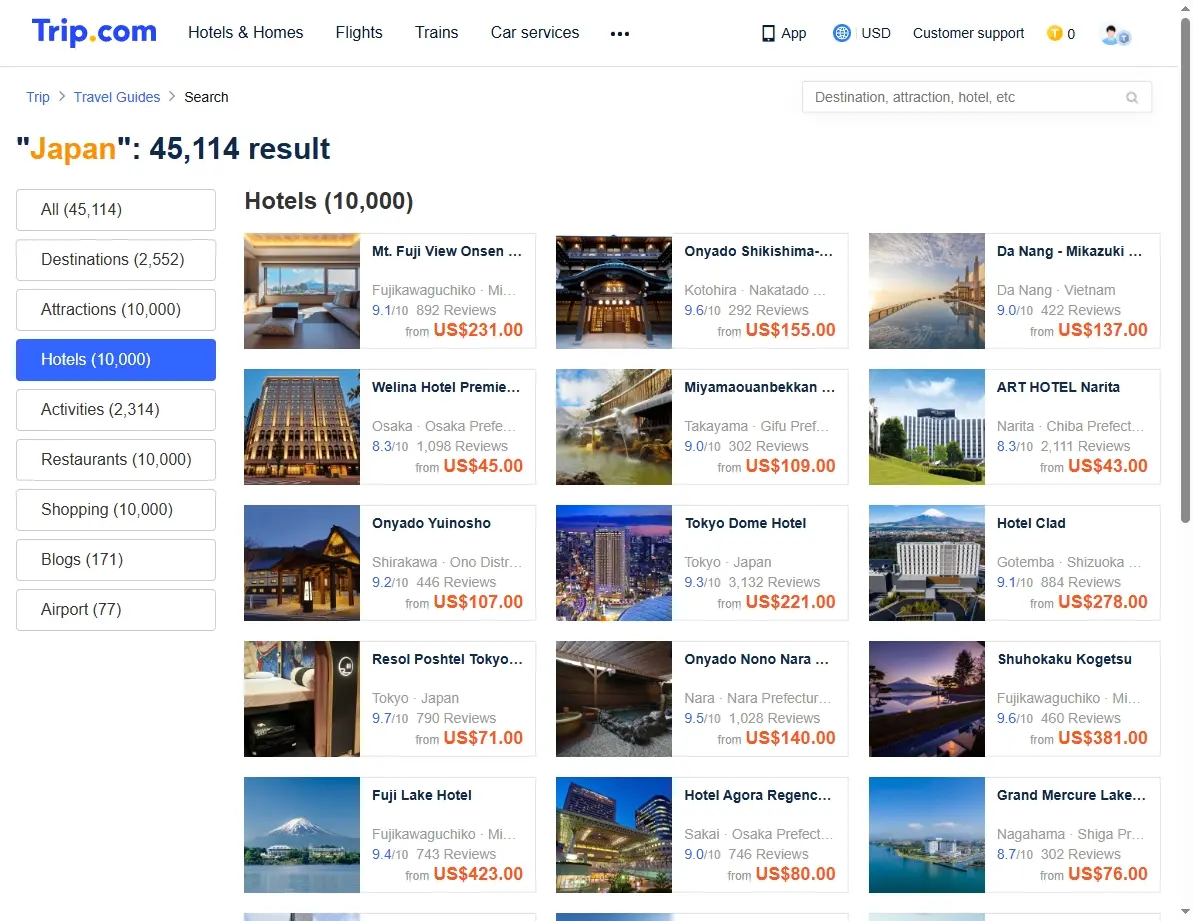
Task: Open Da Nang - Mikazuki photo
Action: click(927, 291)
